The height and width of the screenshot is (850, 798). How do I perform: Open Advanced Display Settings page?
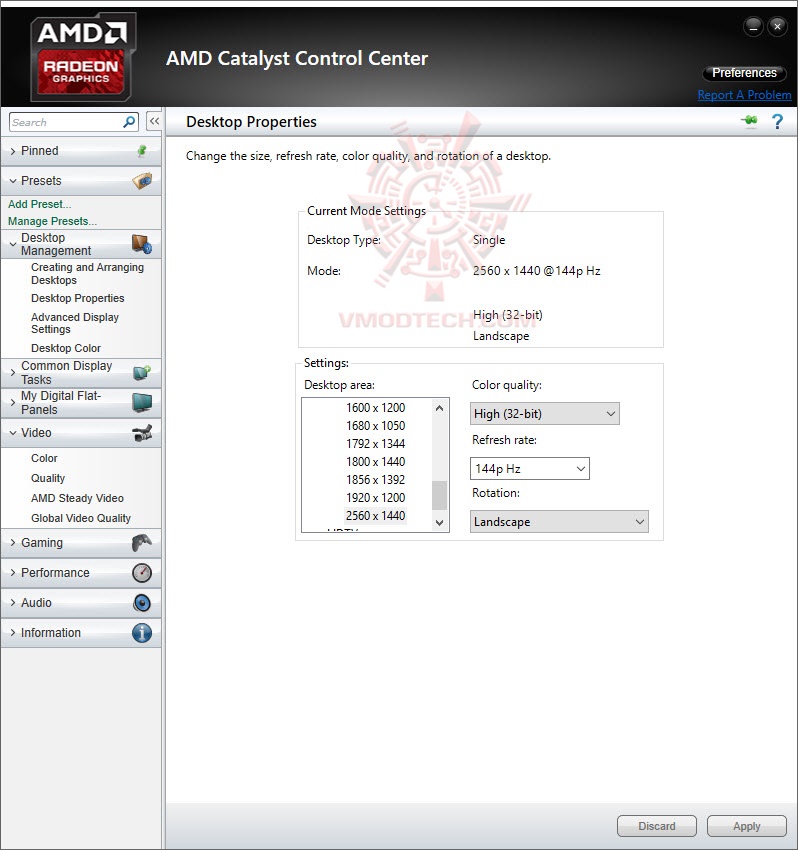coord(75,323)
